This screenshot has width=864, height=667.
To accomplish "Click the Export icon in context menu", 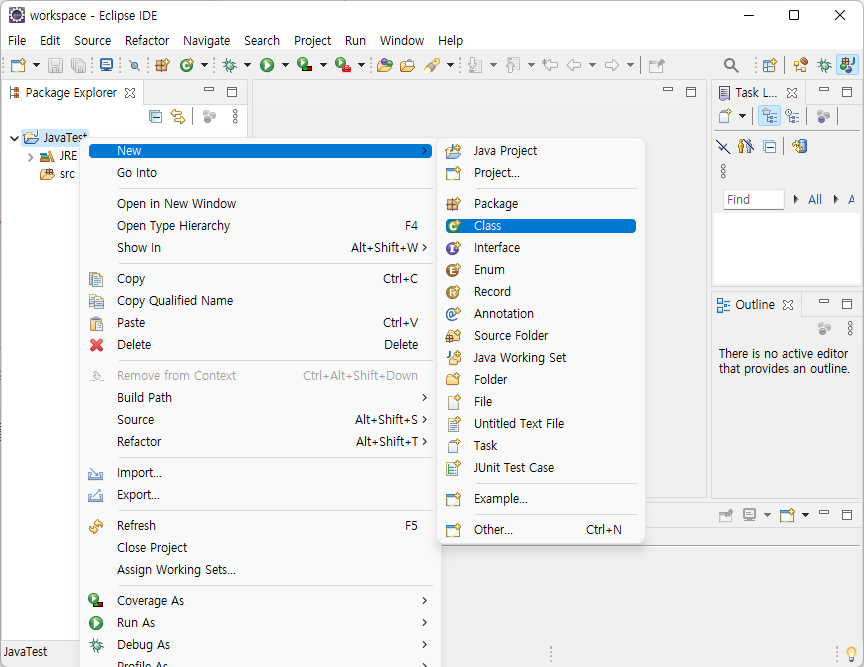I will coord(96,495).
